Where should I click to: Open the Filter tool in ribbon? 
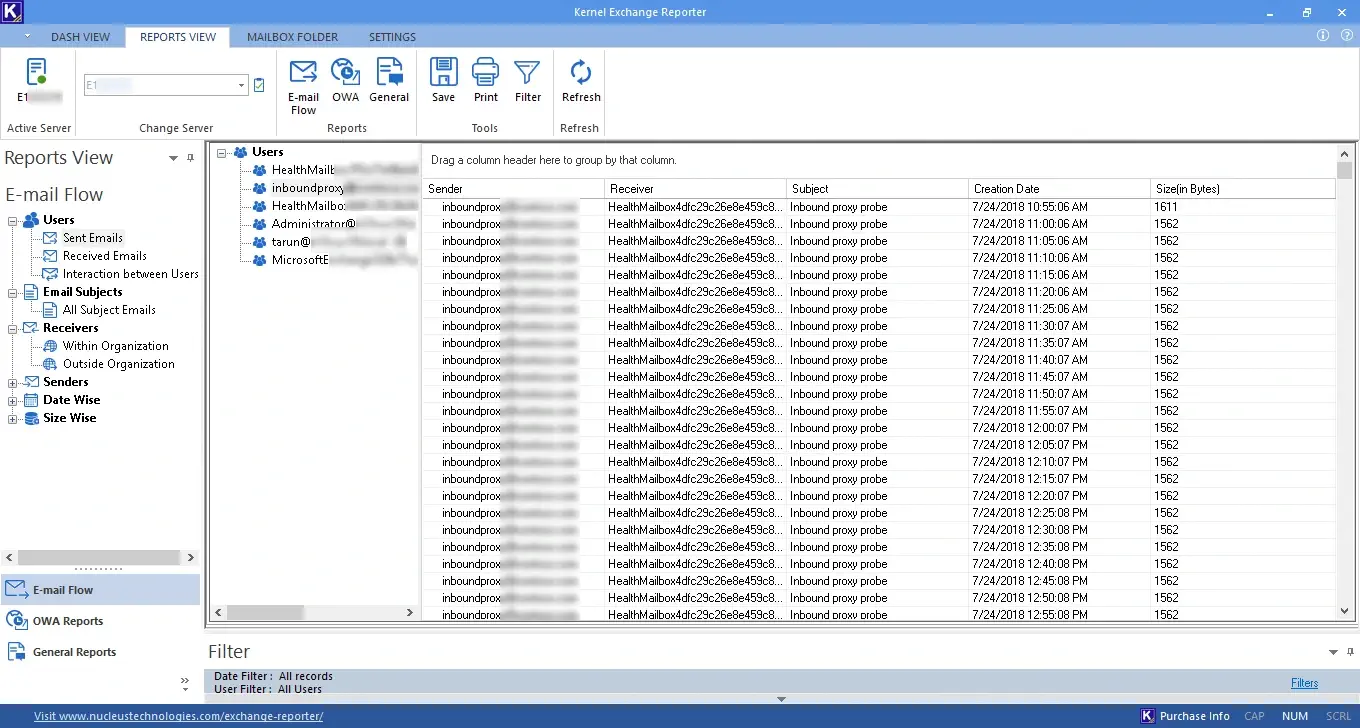pos(528,81)
